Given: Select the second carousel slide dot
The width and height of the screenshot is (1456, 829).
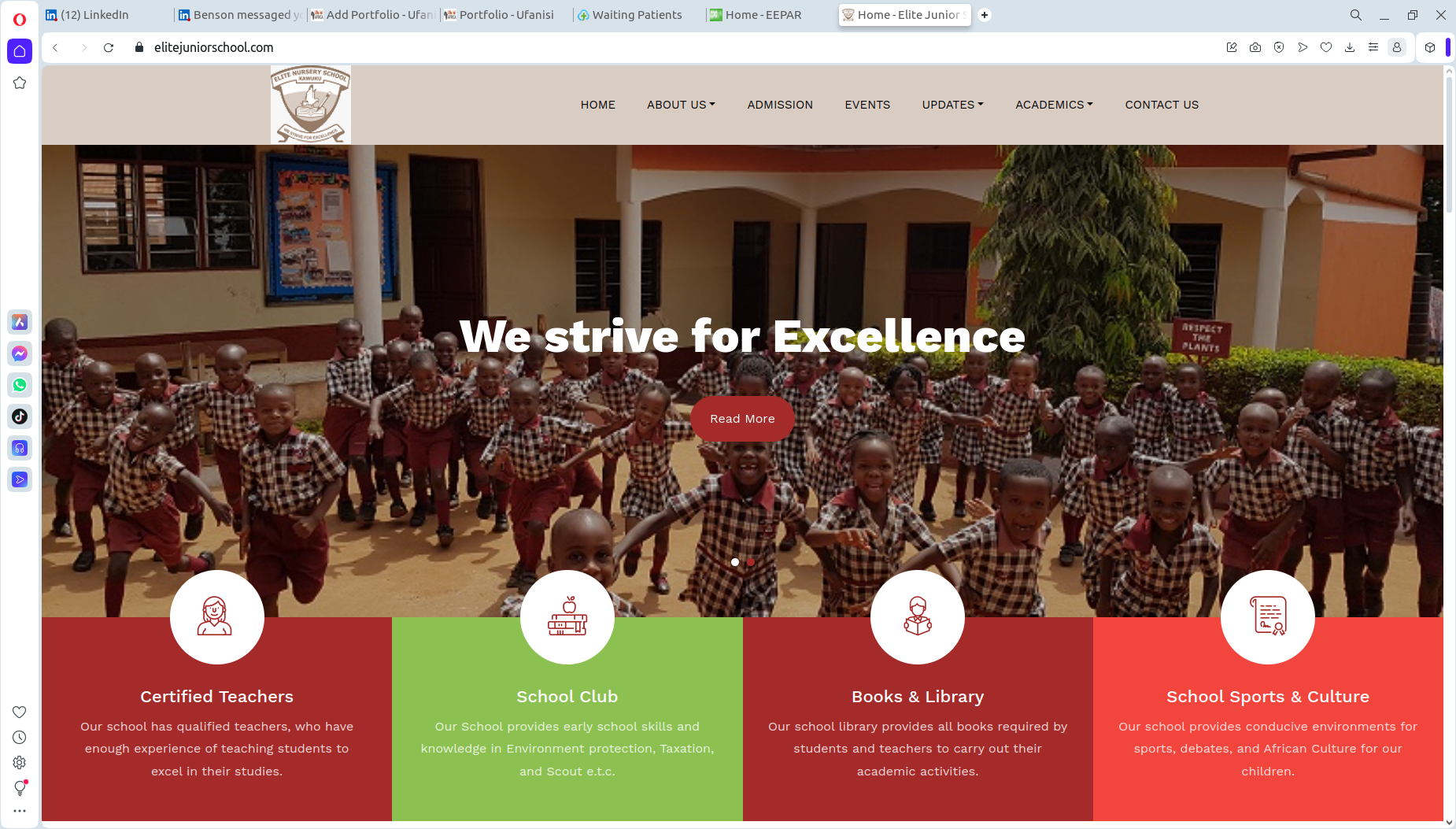Looking at the screenshot, I should pyautogui.click(x=751, y=562).
